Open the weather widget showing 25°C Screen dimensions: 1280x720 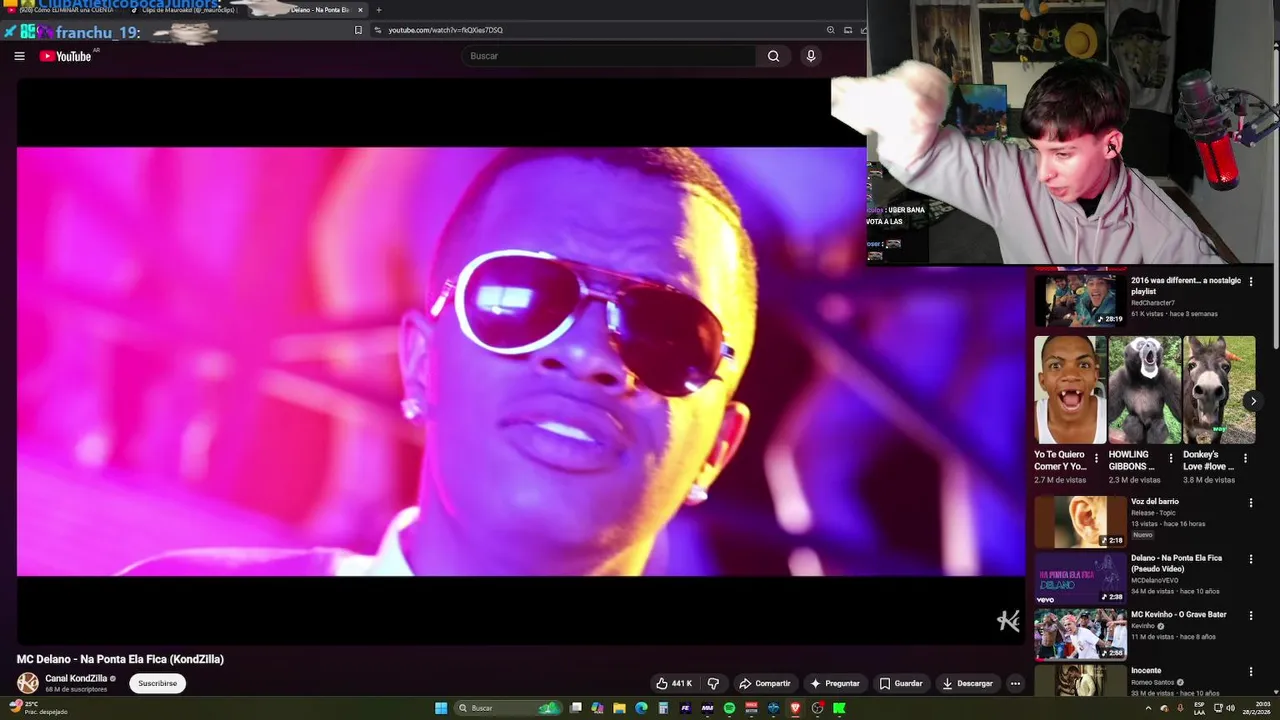tap(38, 708)
